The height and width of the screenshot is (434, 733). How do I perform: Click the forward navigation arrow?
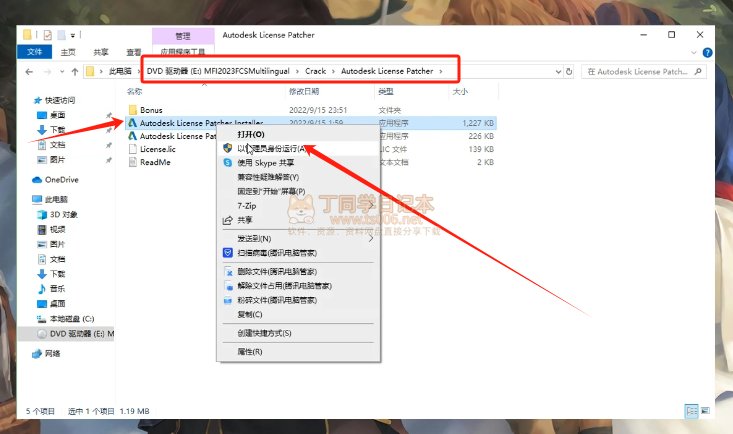48,72
